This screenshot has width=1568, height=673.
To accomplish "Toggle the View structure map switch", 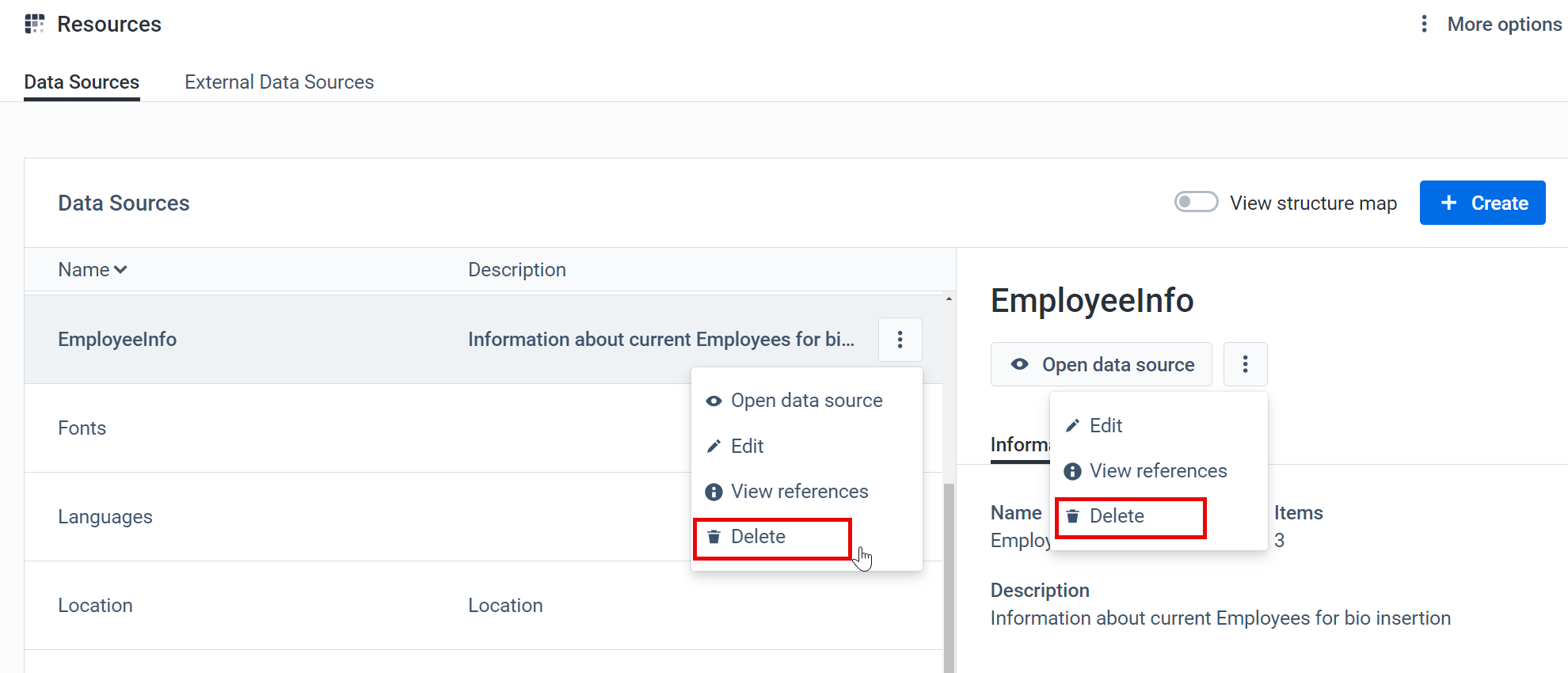I will [1196, 203].
